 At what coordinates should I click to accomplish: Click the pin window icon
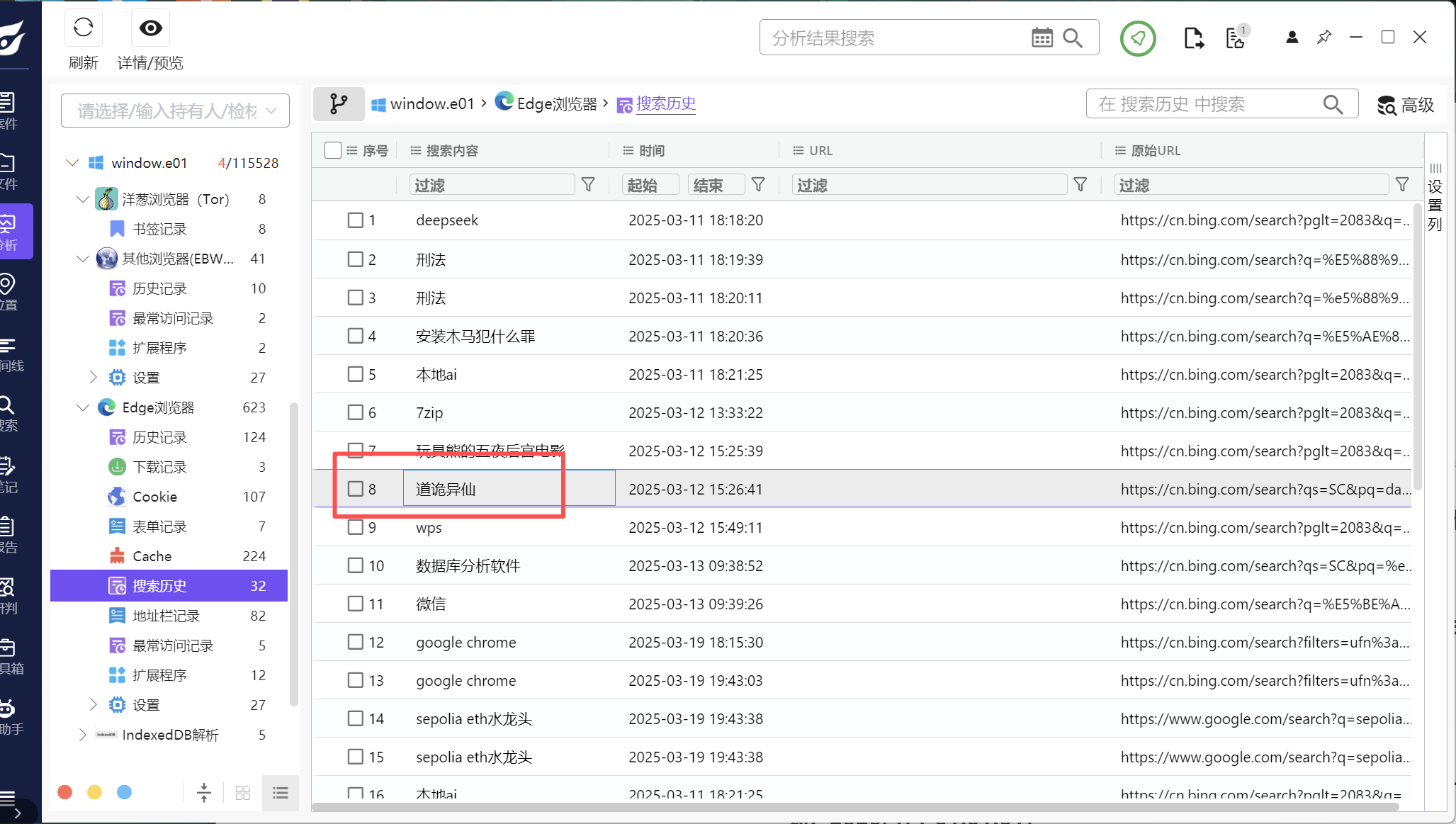[1324, 38]
